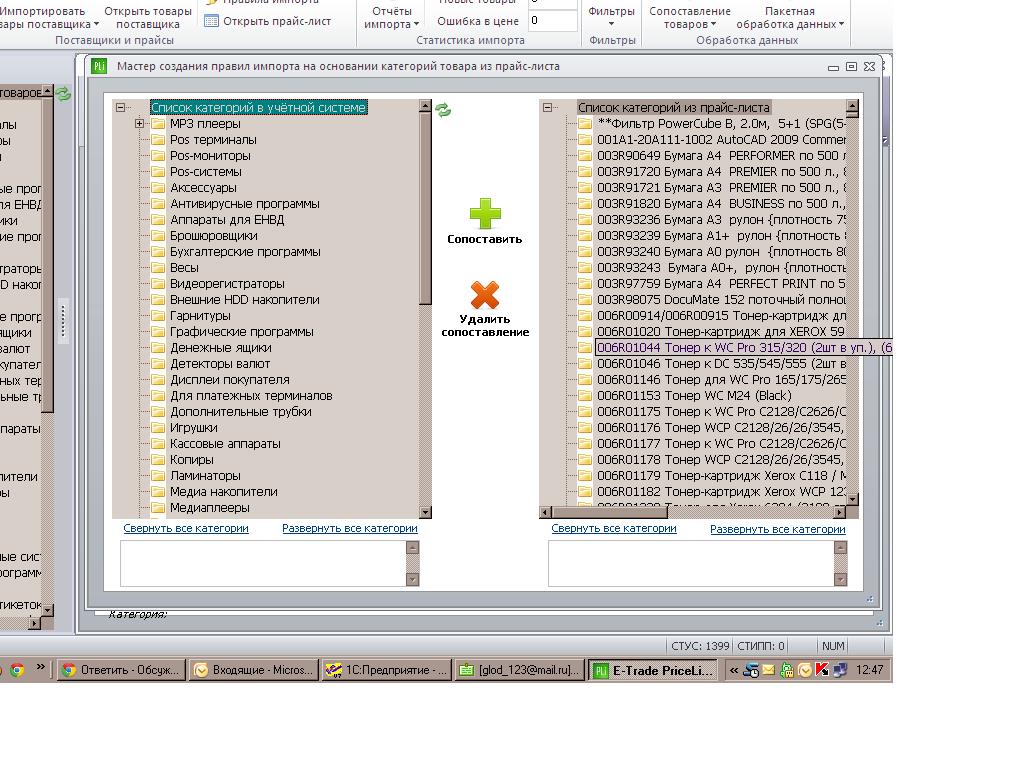Viewport: 1024px width, 768px height.
Task: Click the folder icon of Копиры
Action: [158, 460]
